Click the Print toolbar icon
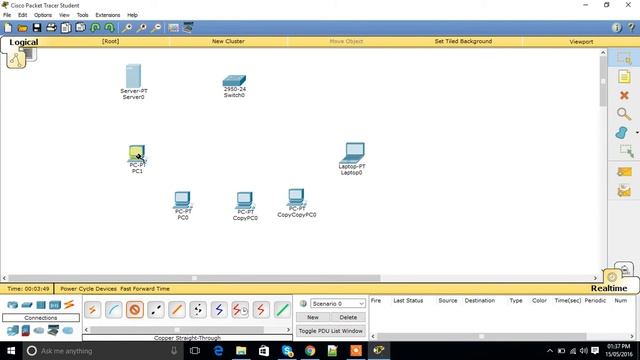 [x=51, y=28]
